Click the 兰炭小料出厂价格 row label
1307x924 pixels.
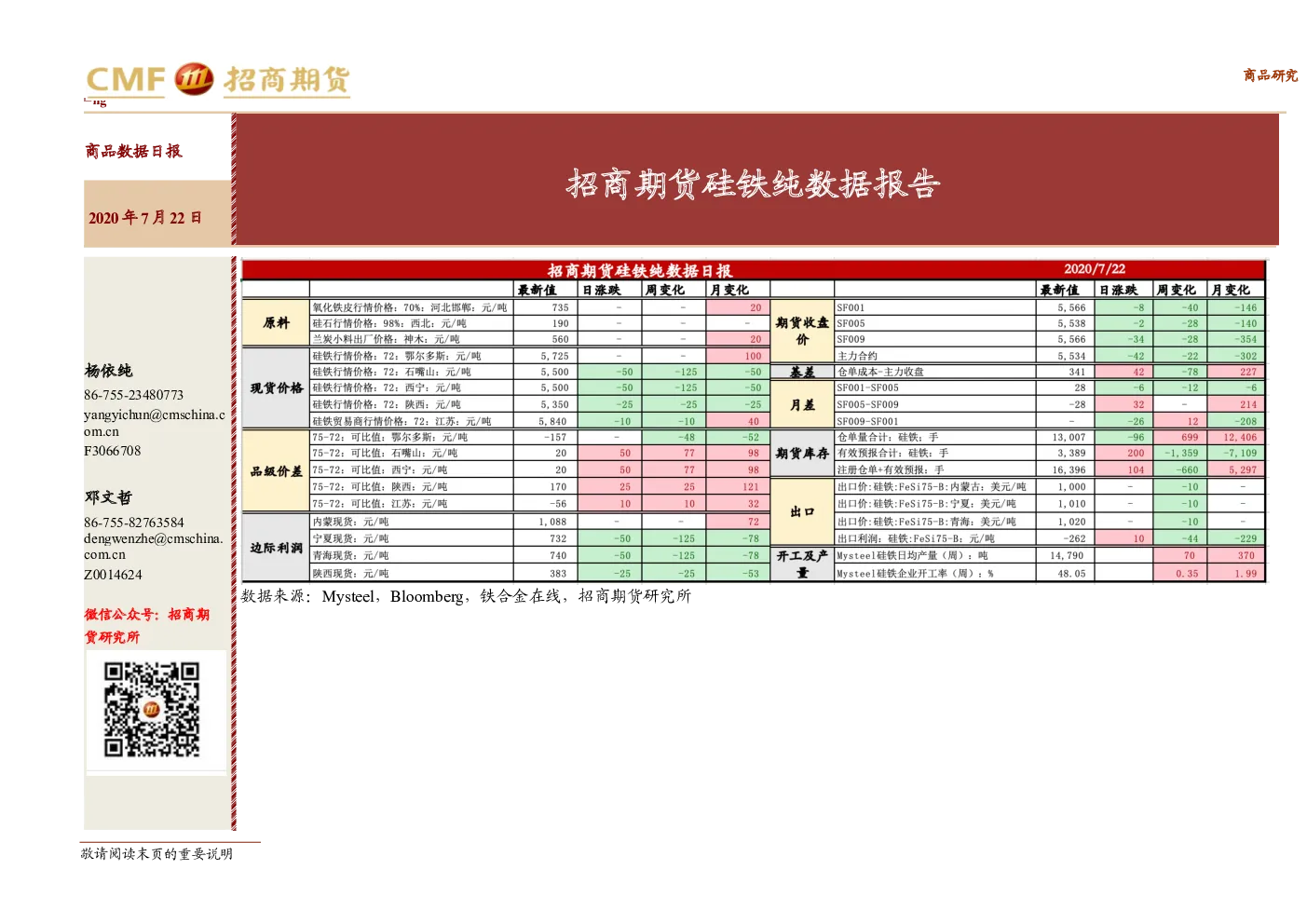[386, 339]
